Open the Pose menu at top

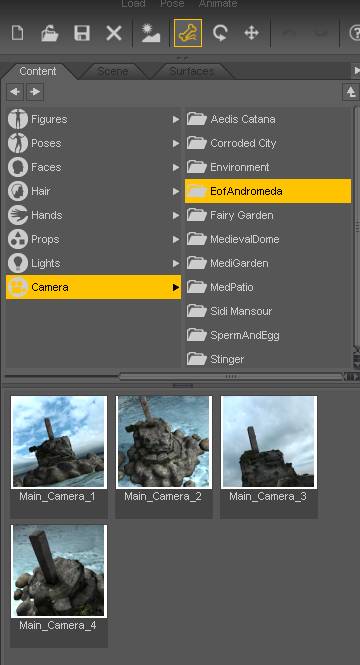coord(172,4)
